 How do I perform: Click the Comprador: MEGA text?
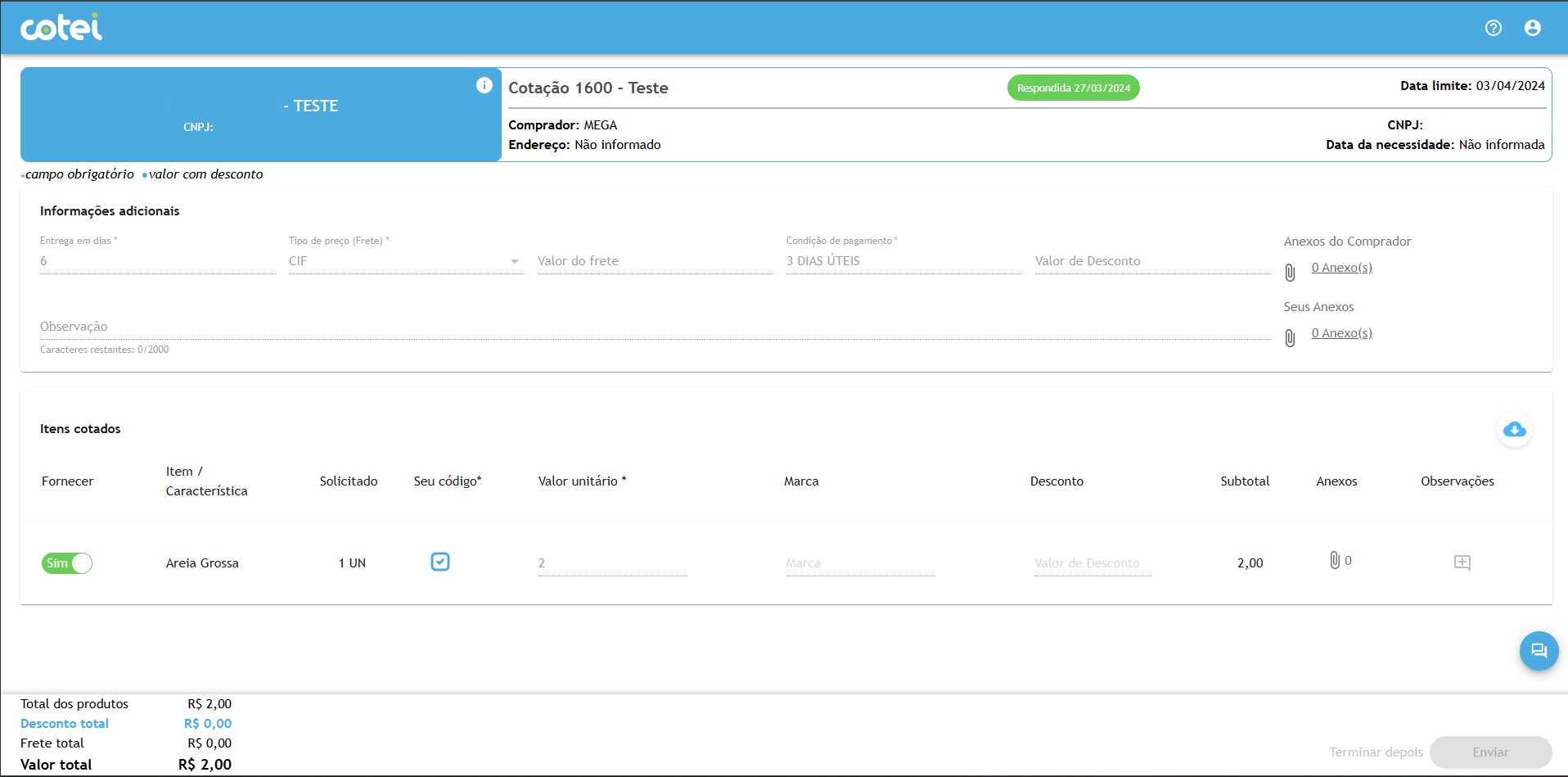563,125
